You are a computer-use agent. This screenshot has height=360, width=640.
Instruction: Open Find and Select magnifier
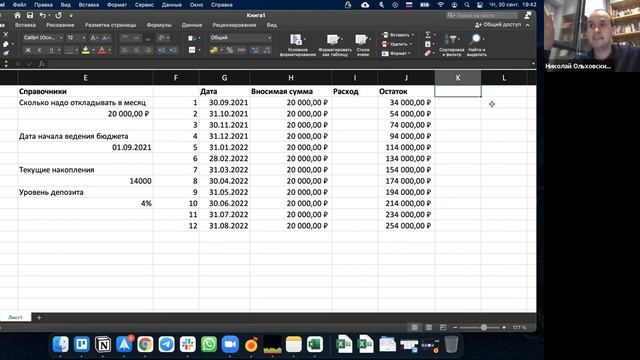(x=476, y=44)
